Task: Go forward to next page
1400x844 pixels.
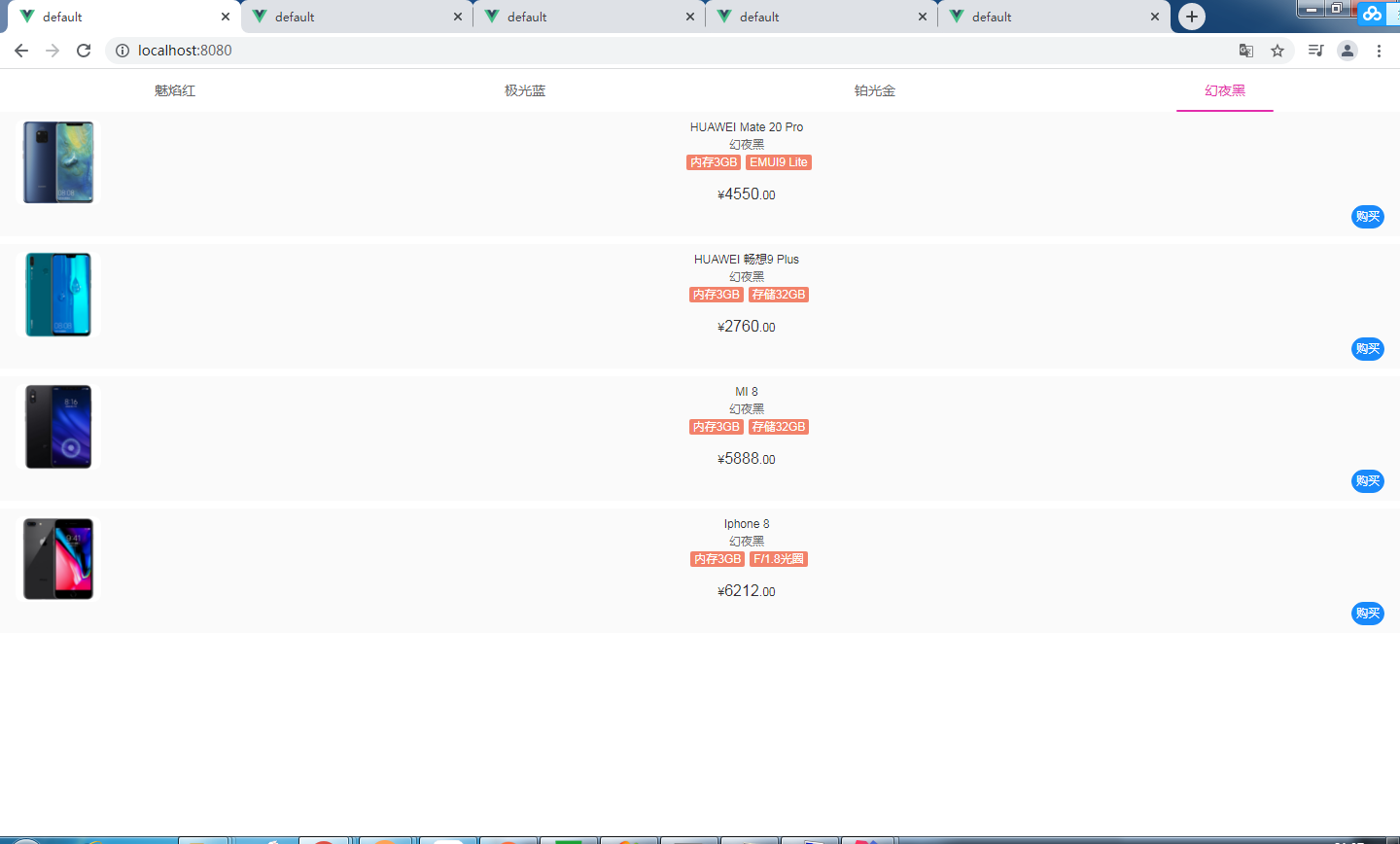Action: (x=52, y=51)
